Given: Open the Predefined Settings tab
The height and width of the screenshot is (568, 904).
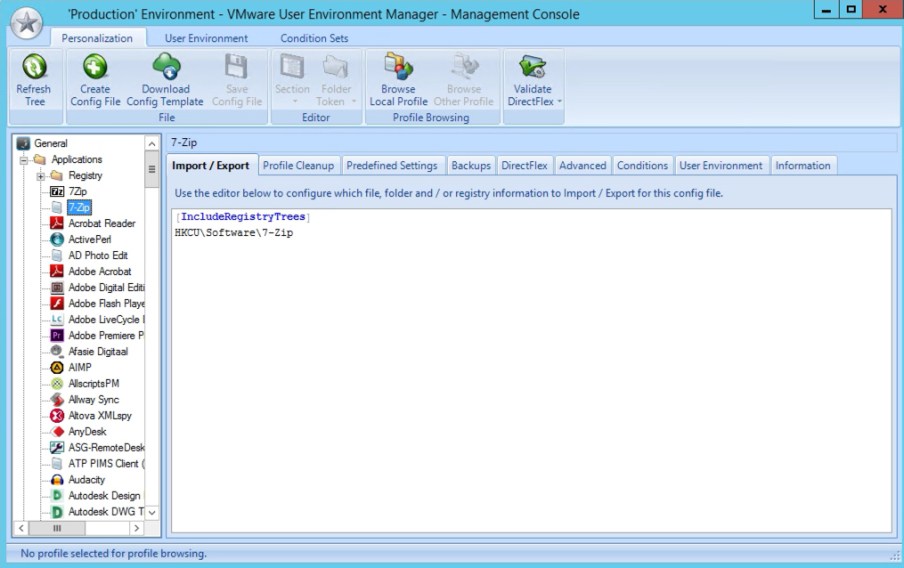Looking at the screenshot, I should tap(392, 165).
